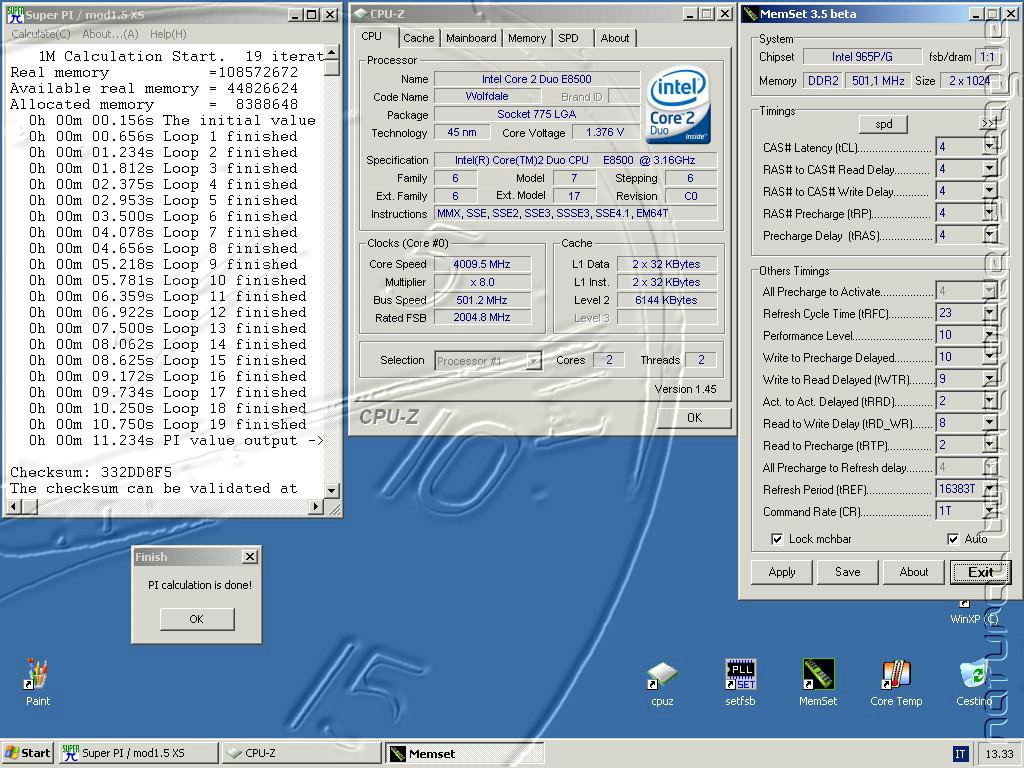Open the Help(H) menu in Super PI
The height and width of the screenshot is (768, 1024).
point(168,34)
